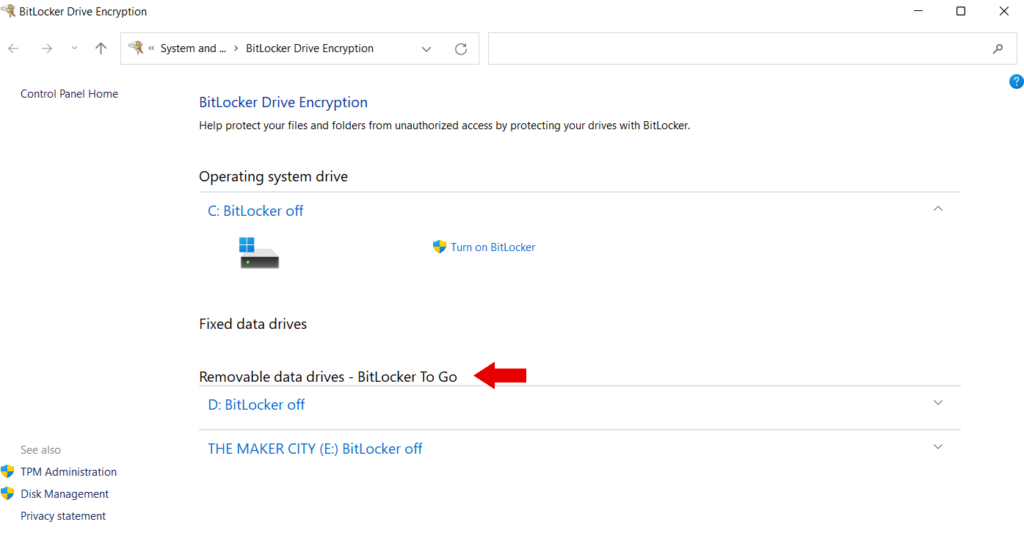The image size is (1024, 533).
Task: Click the shield icon next to Disk Management
Action: point(8,494)
